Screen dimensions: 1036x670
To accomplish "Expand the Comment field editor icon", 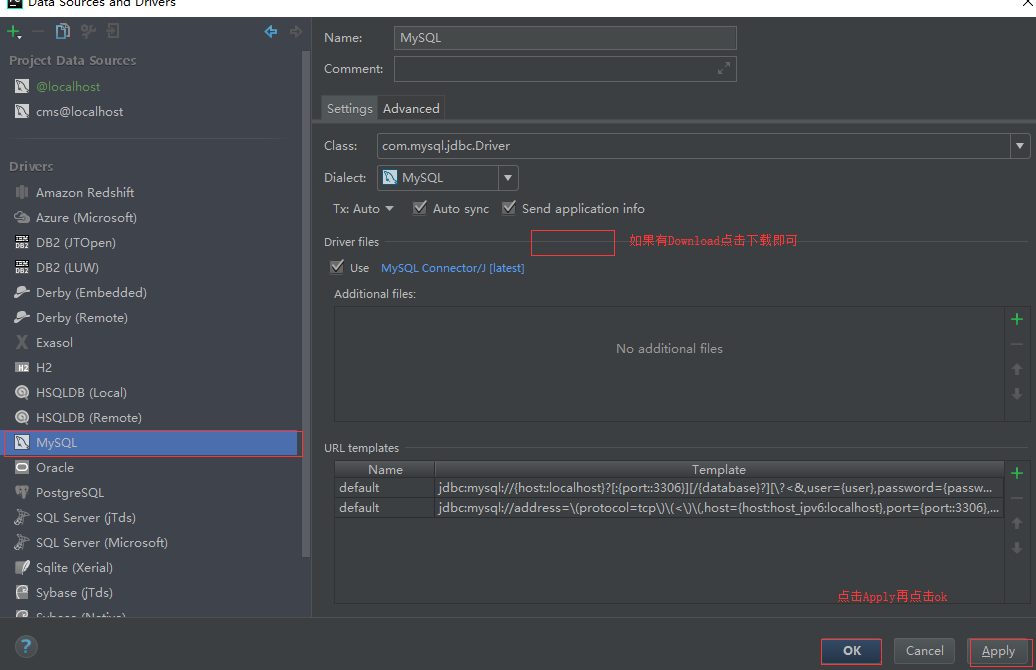I will pyautogui.click(x=724, y=68).
